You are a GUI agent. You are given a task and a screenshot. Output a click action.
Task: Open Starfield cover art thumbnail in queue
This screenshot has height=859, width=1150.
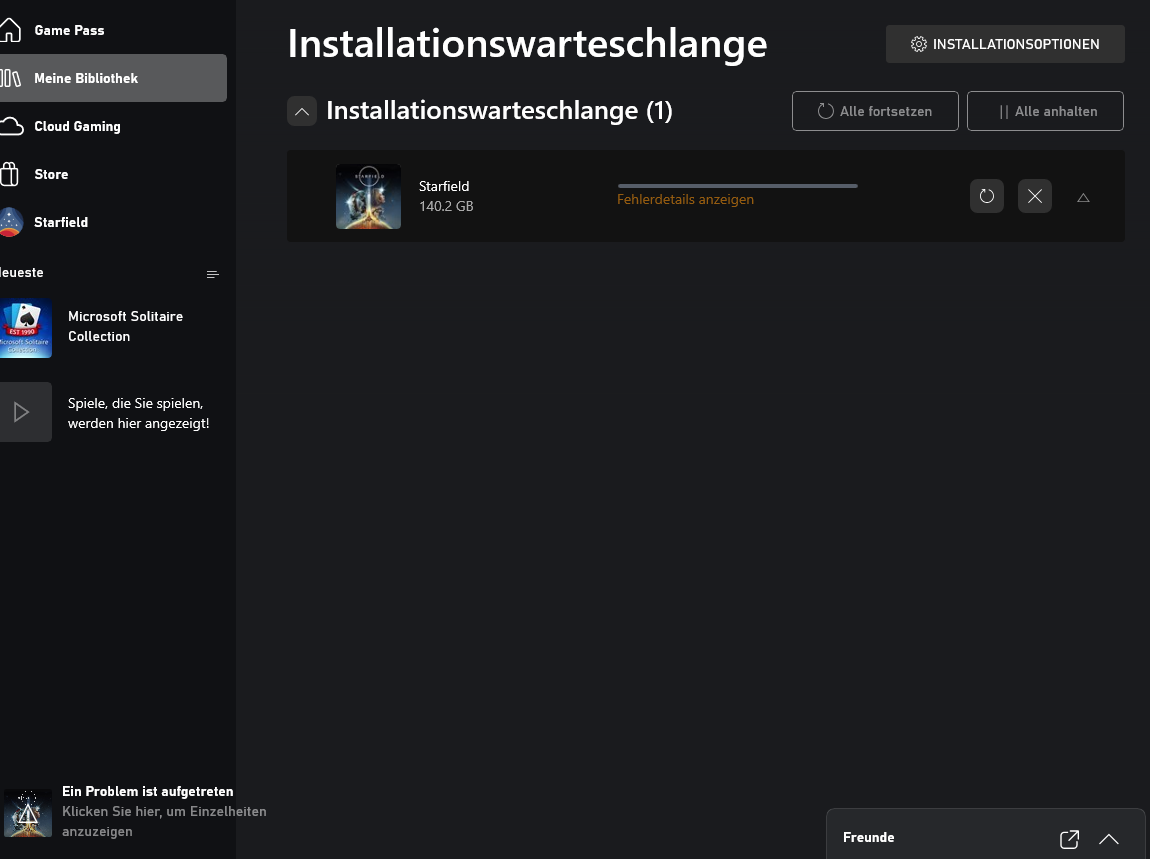pos(368,197)
